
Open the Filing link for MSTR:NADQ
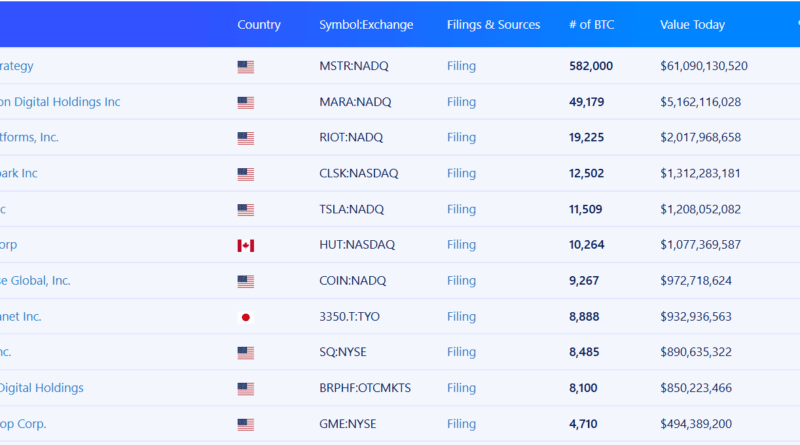(x=461, y=66)
